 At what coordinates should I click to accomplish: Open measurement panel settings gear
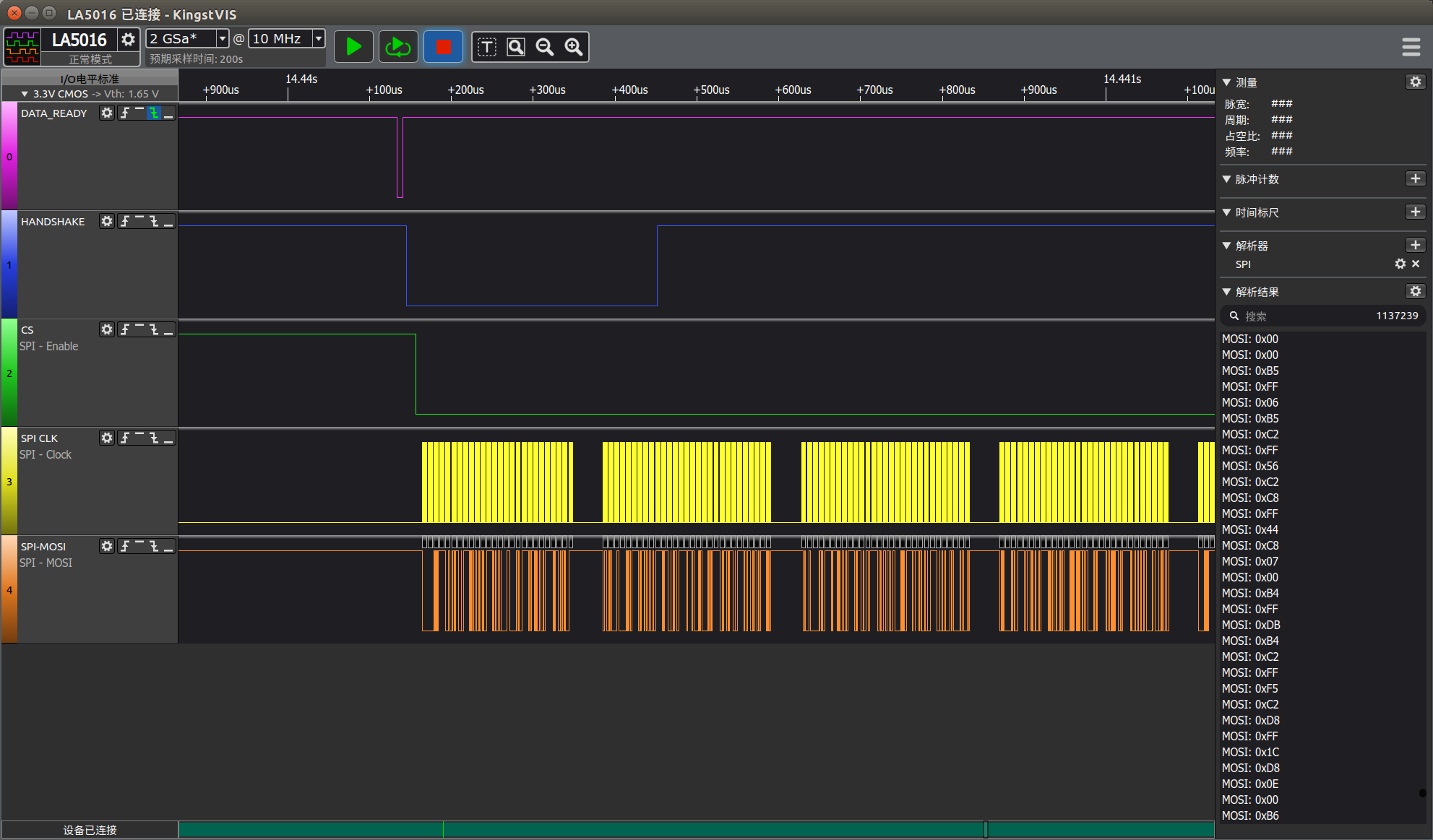(x=1416, y=82)
